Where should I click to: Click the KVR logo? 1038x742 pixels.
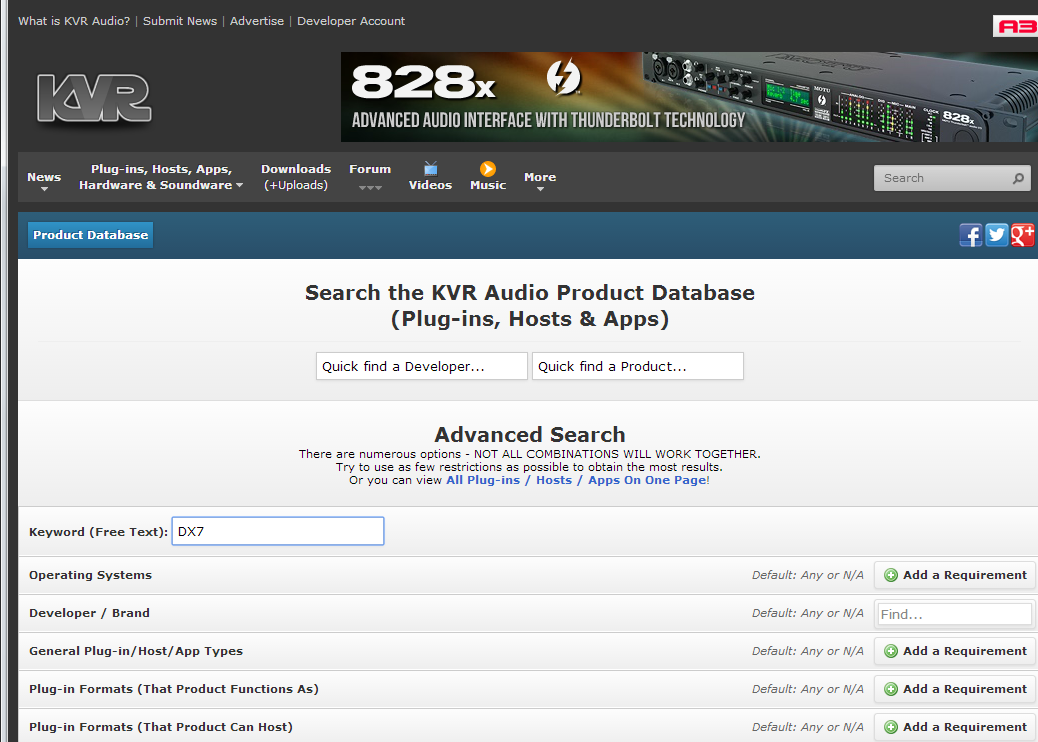click(x=94, y=98)
